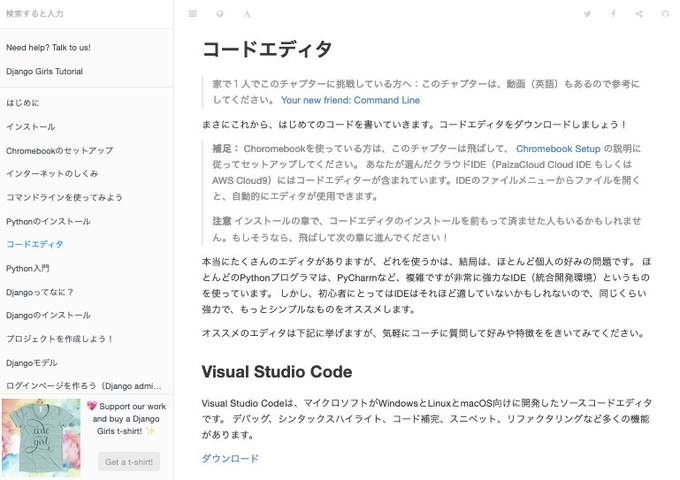Go to インストール chapter
Viewport: 680px width, 480px height.
[x=31, y=127]
